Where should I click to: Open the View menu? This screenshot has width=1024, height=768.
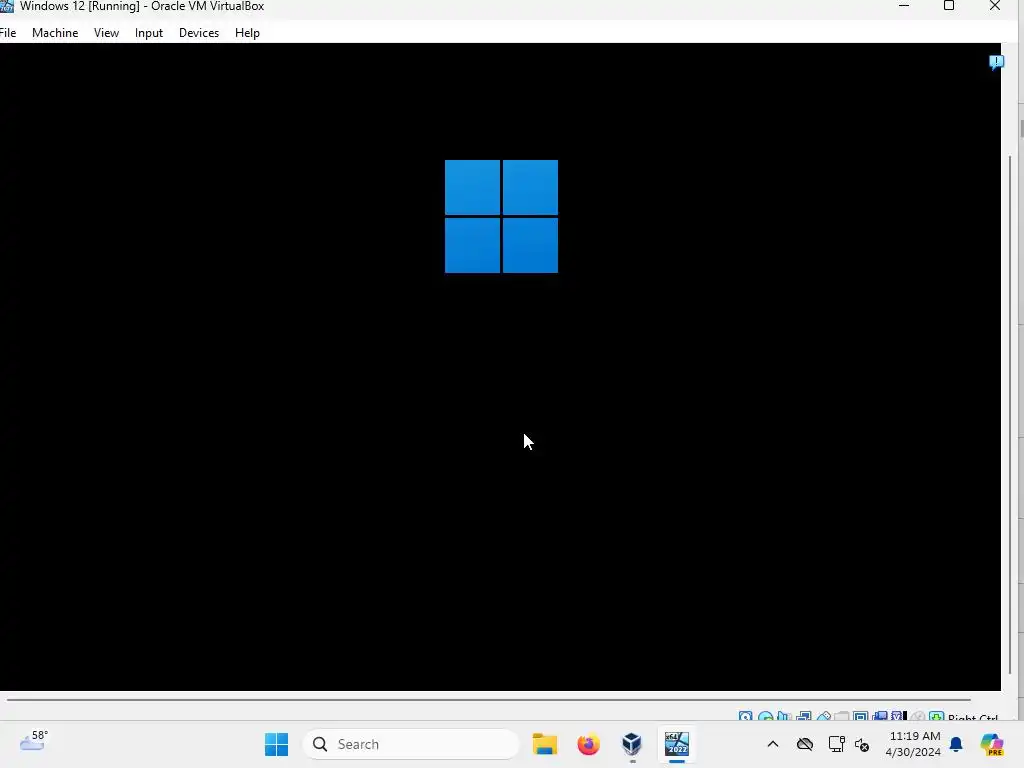pos(106,33)
